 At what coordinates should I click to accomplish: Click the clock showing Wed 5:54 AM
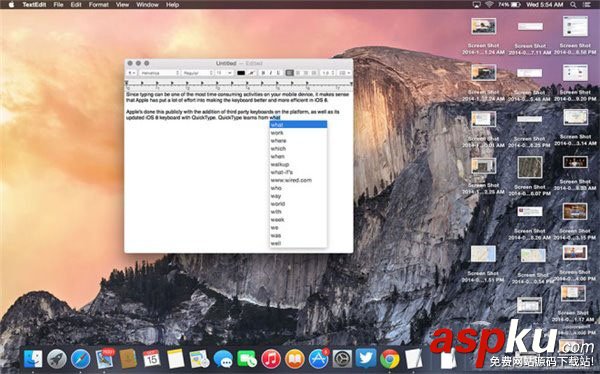545,5
